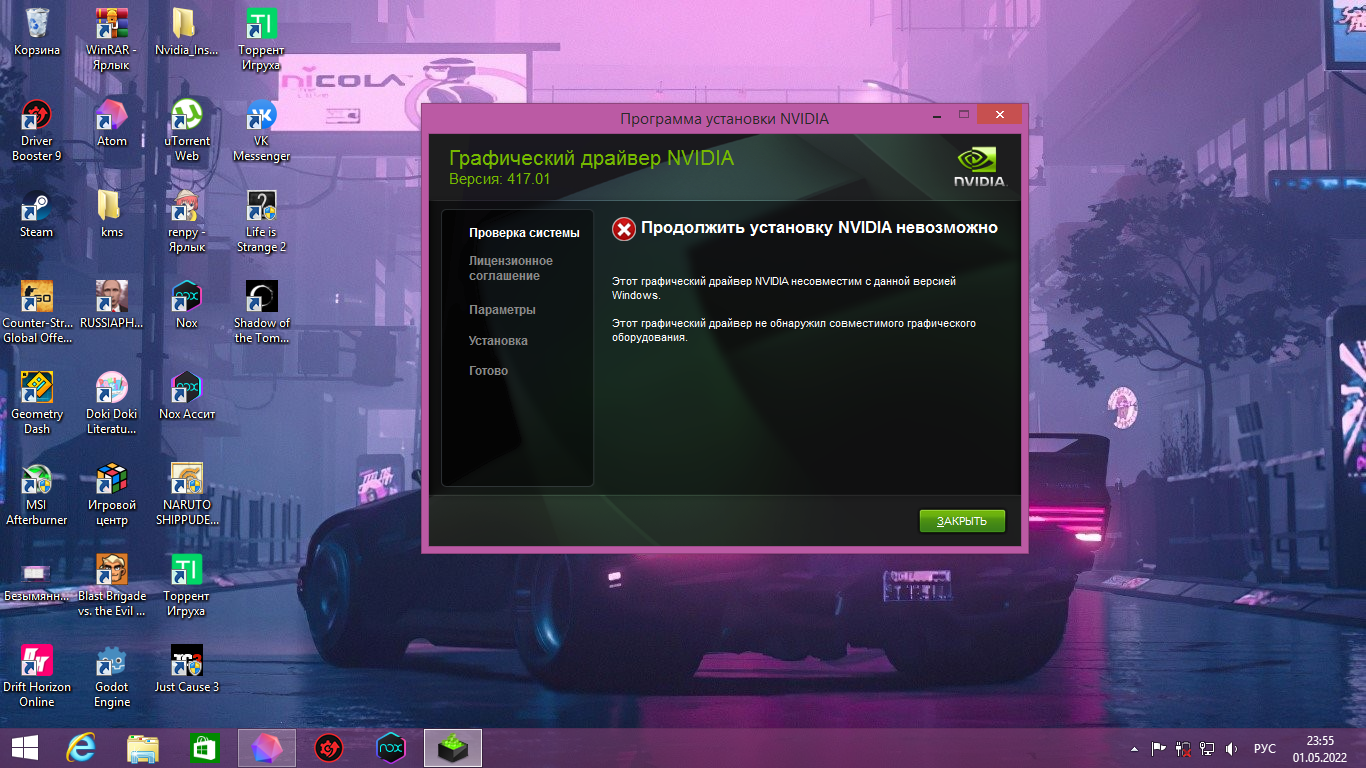
Task: Select the kms folder on the desktop
Action: click(x=112, y=214)
